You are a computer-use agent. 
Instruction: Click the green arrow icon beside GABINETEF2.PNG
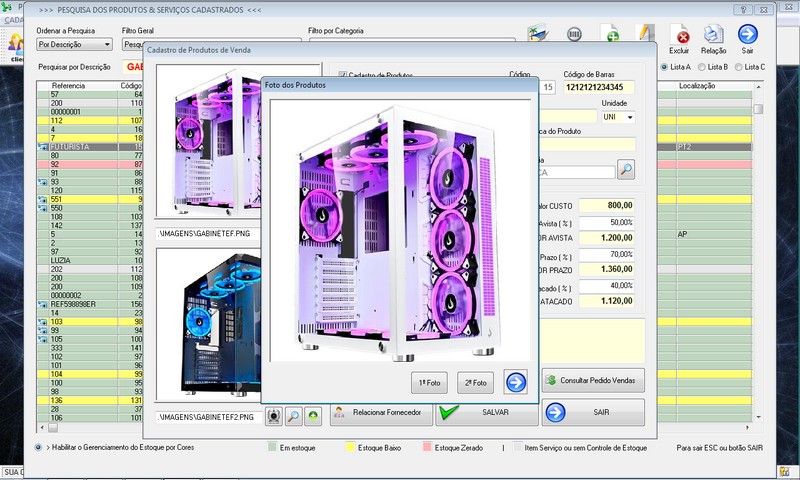313,416
